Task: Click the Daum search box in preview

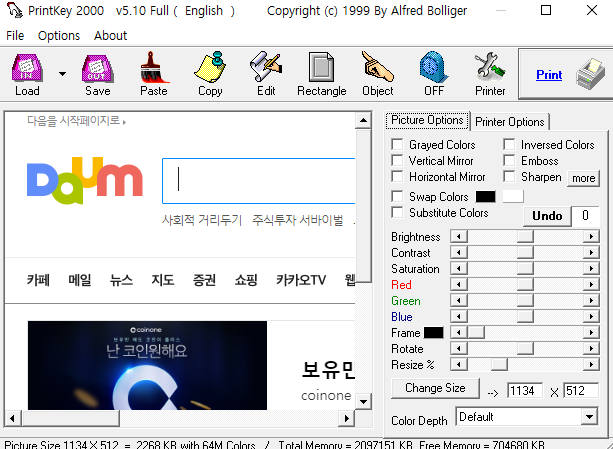Action: pyautogui.click(x=258, y=181)
